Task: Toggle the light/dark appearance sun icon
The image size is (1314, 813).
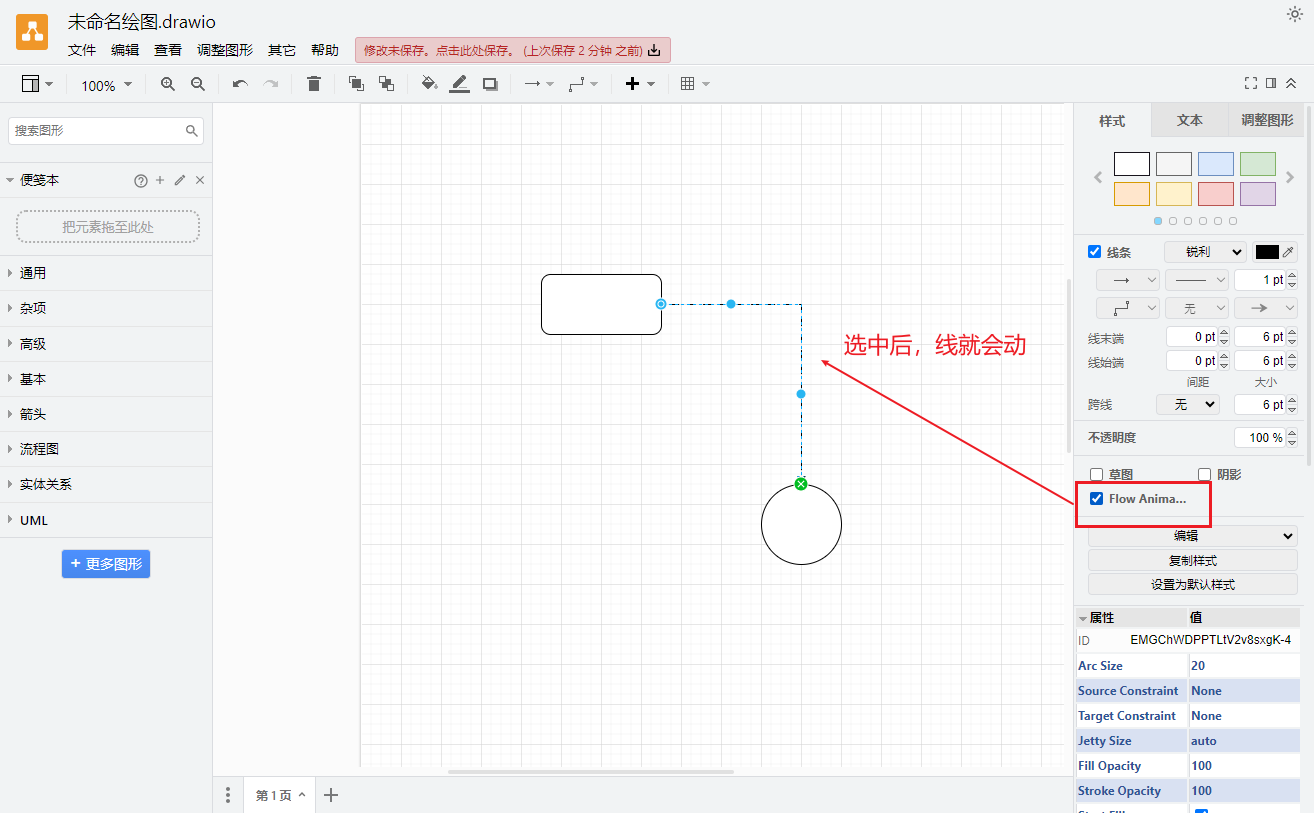Action: pyautogui.click(x=1294, y=14)
